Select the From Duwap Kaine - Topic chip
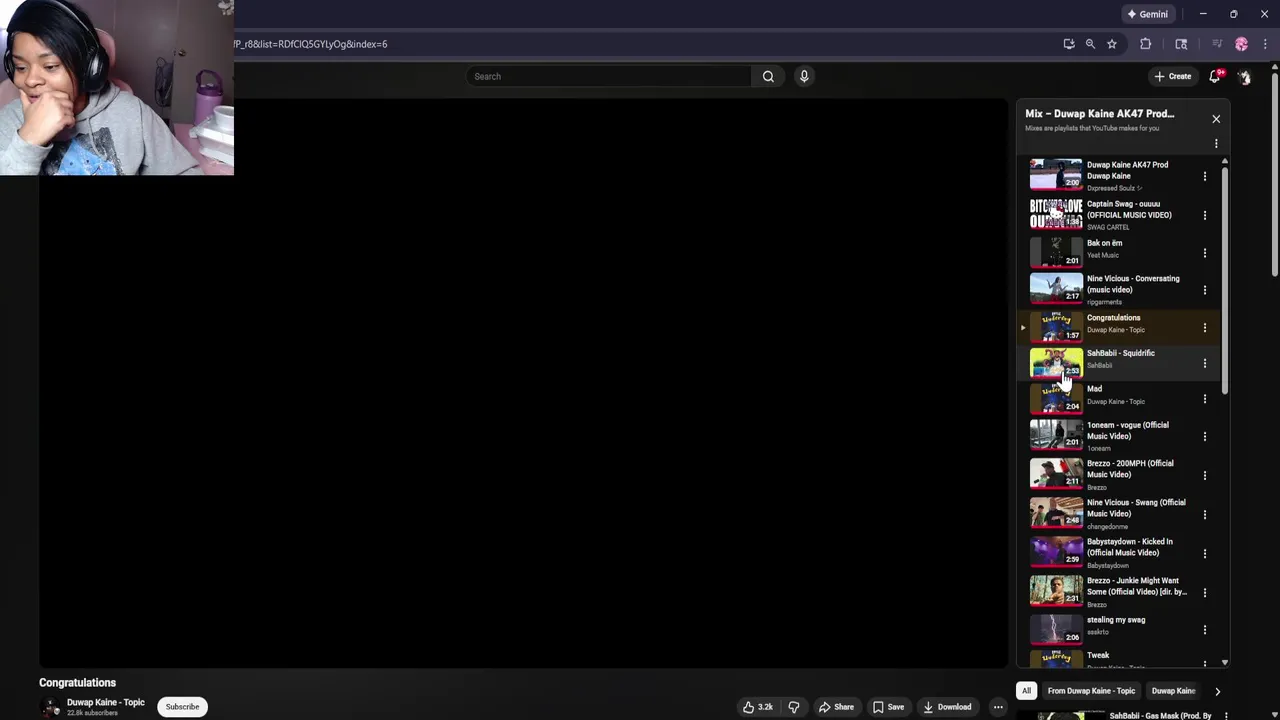This screenshot has height=720, width=1280. click(1091, 691)
